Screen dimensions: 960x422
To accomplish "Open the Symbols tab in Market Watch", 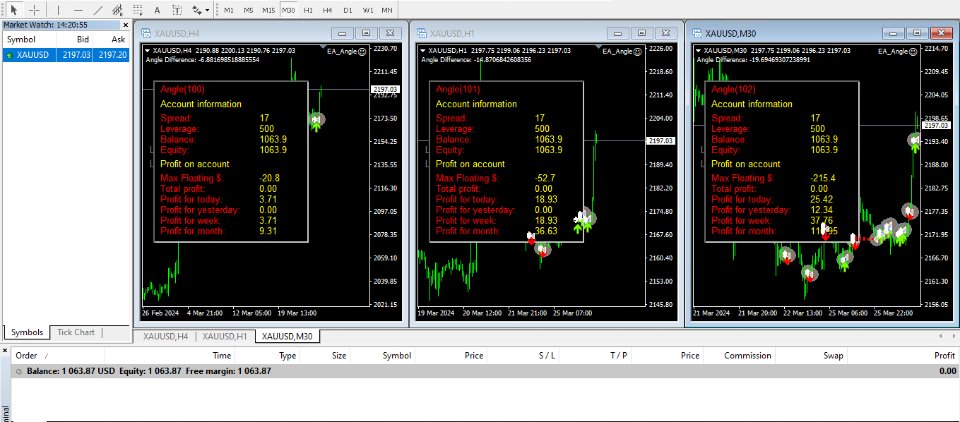I will (27, 332).
